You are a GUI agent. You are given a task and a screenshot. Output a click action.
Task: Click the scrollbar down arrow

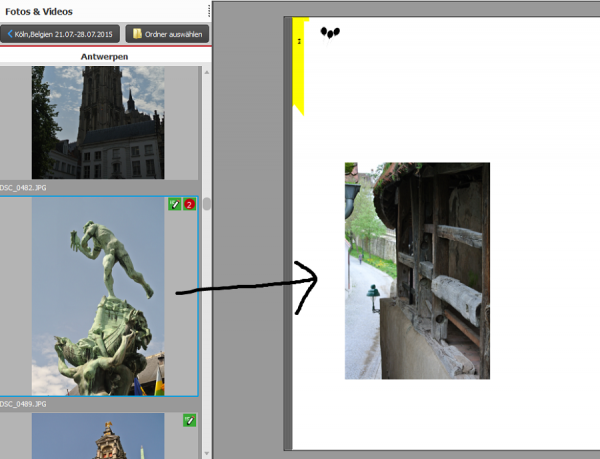(207, 454)
